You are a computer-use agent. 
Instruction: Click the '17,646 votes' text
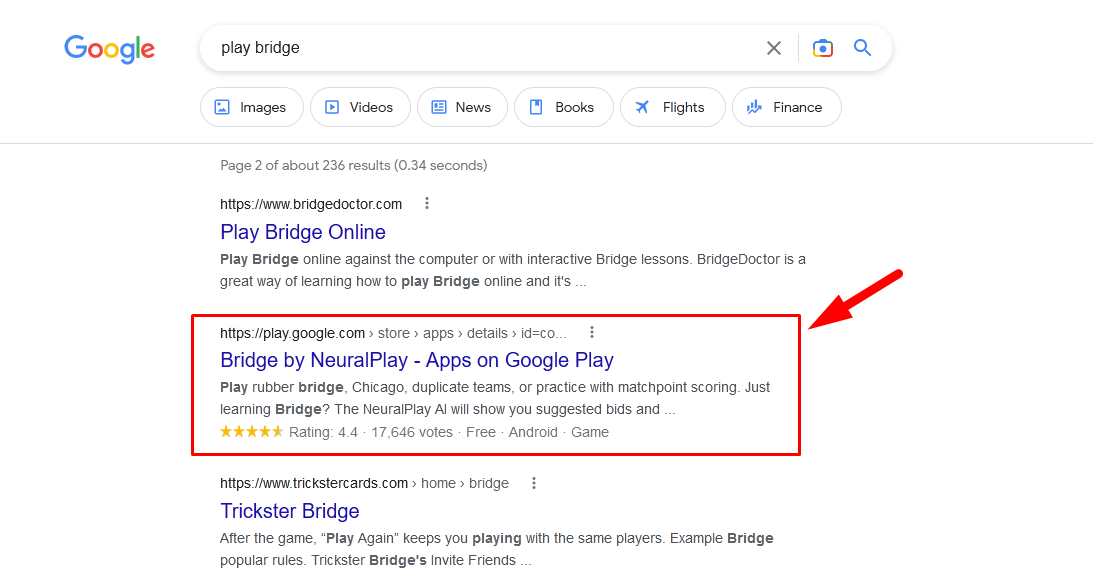[x=412, y=432]
